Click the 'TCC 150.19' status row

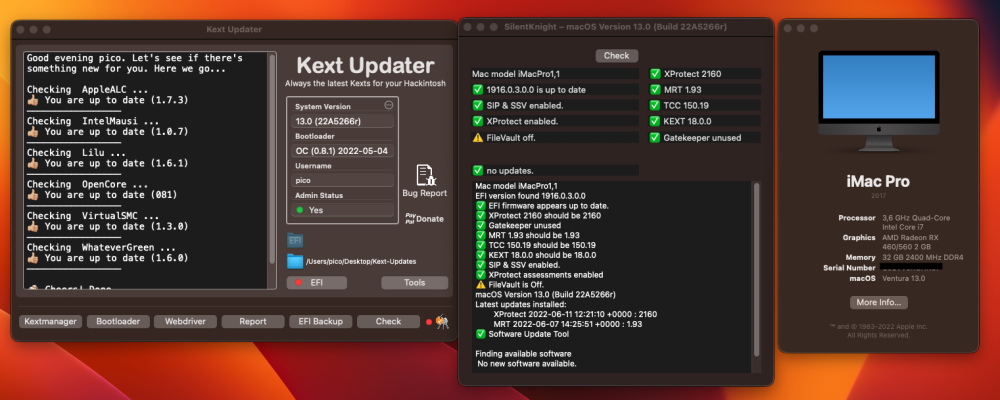click(705, 105)
